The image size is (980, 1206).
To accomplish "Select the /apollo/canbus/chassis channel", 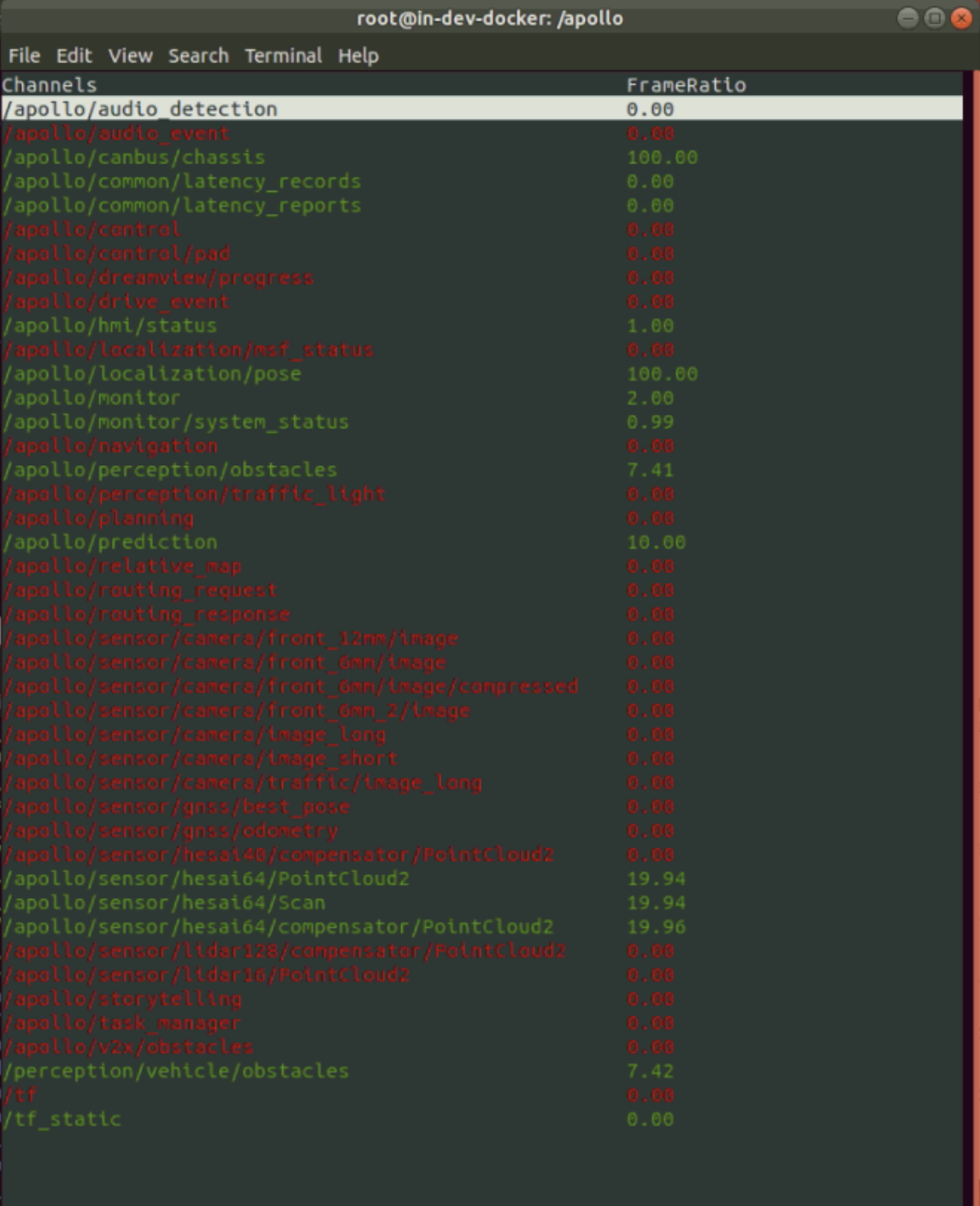I will click(133, 157).
